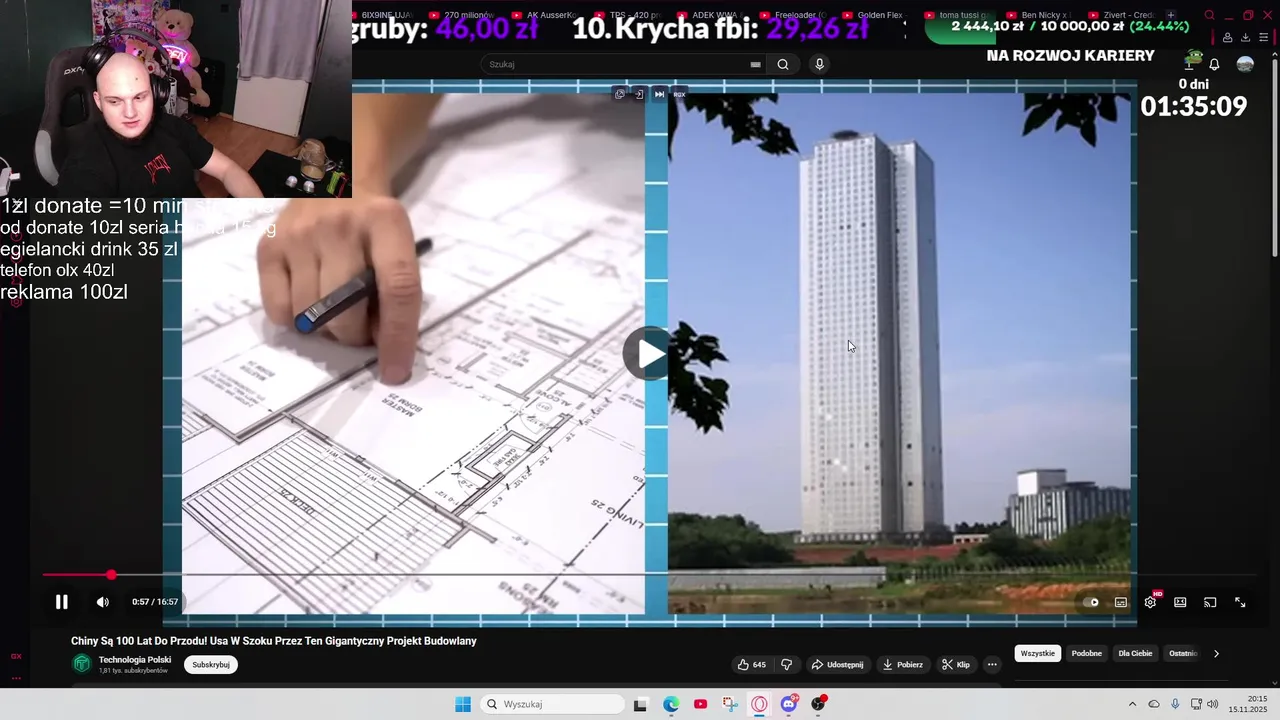The height and width of the screenshot is (720, 1280).
Task: Cast video to a TV
Action: click(1210, 602)
